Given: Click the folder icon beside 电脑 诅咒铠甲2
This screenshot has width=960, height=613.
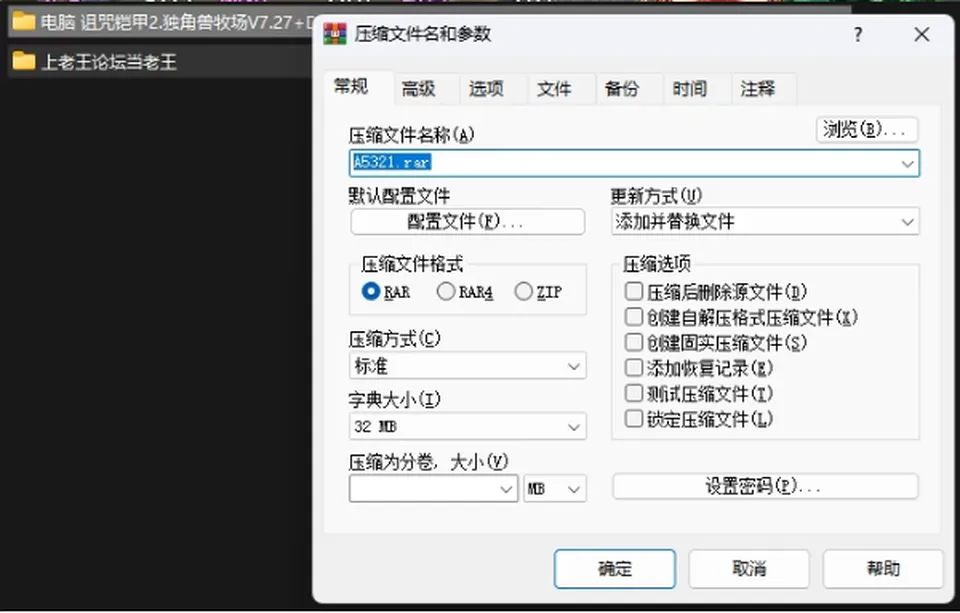Looking at the screenshot, I should point(23,22).
